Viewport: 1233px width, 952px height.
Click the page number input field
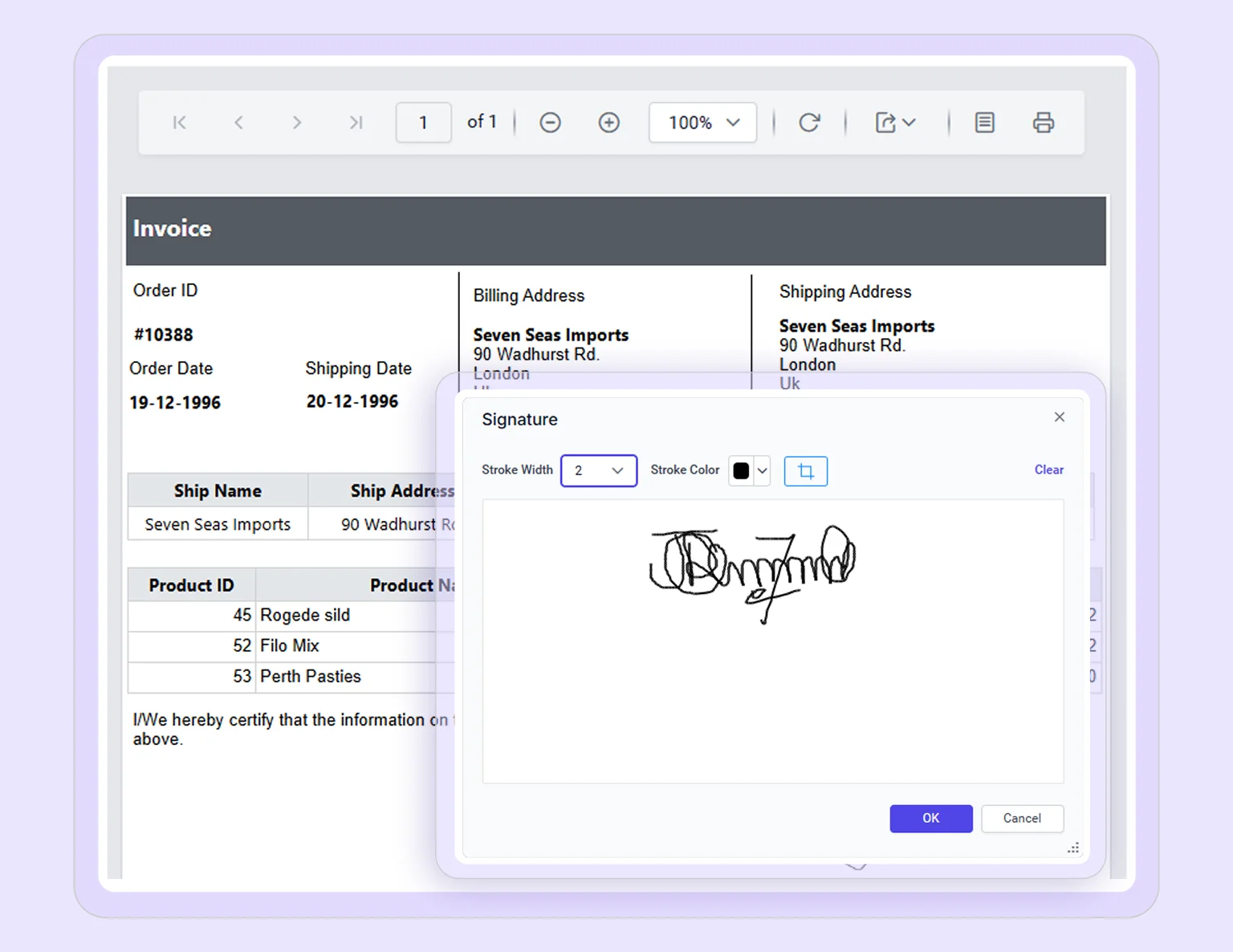423,122
